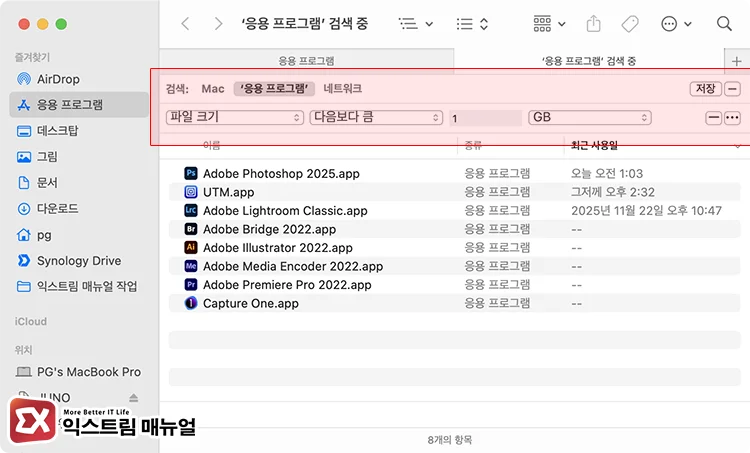
Task: Select the '응용 프로그램' 검색 중 tab
Action: 589,60
